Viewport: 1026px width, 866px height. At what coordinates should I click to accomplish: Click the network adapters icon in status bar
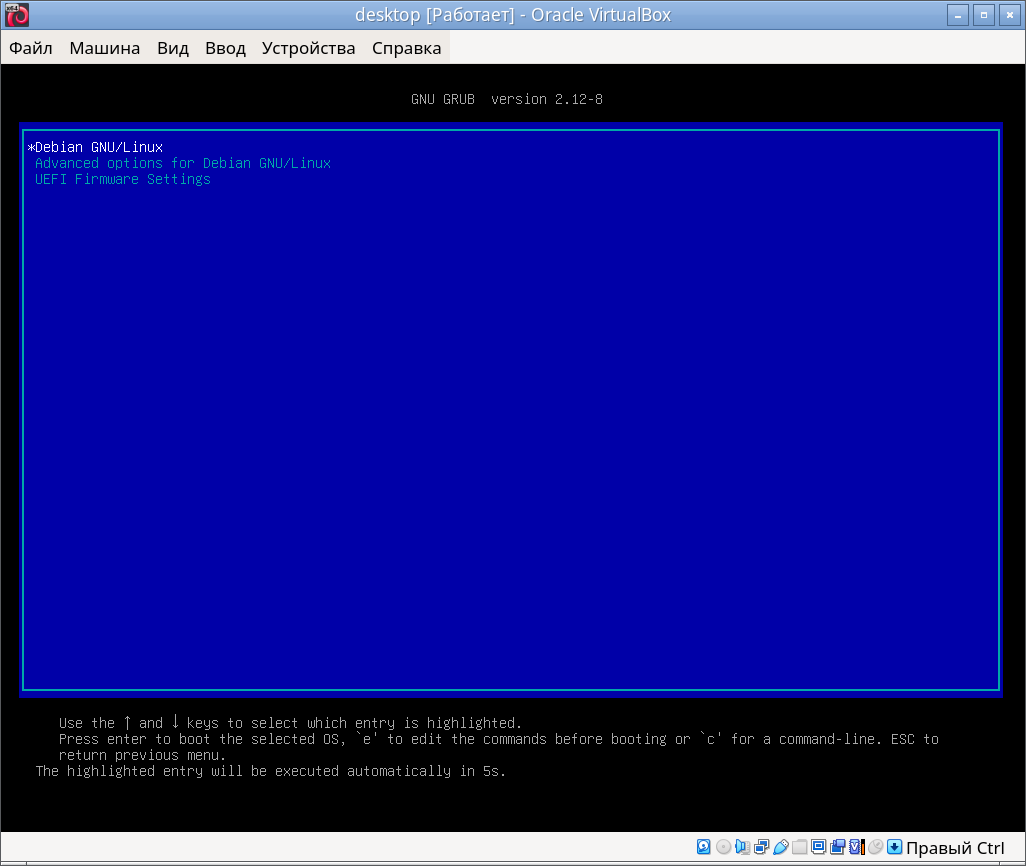761,847
